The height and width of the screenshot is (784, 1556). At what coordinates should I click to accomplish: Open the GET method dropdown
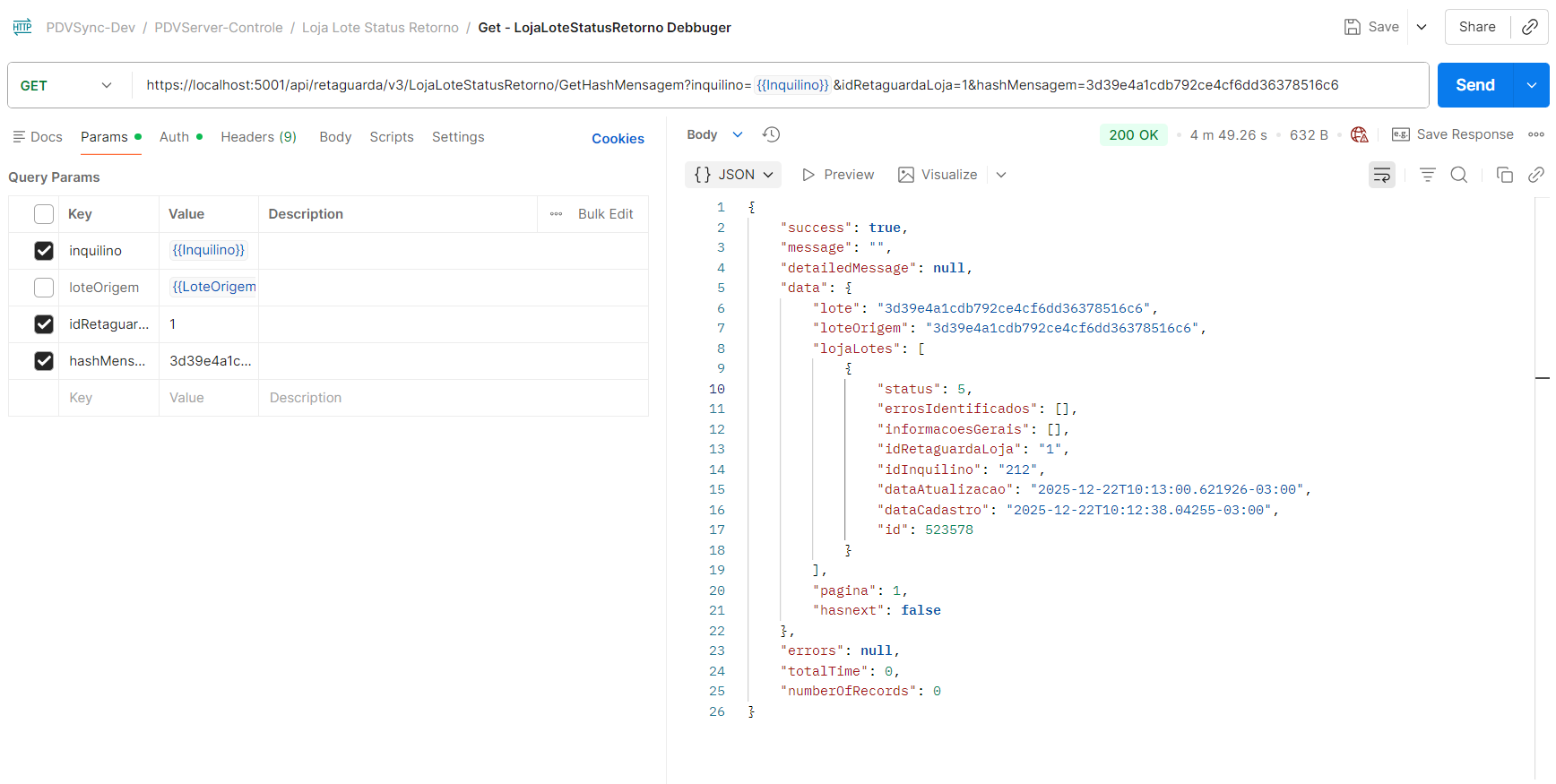[x=68, y=86]
